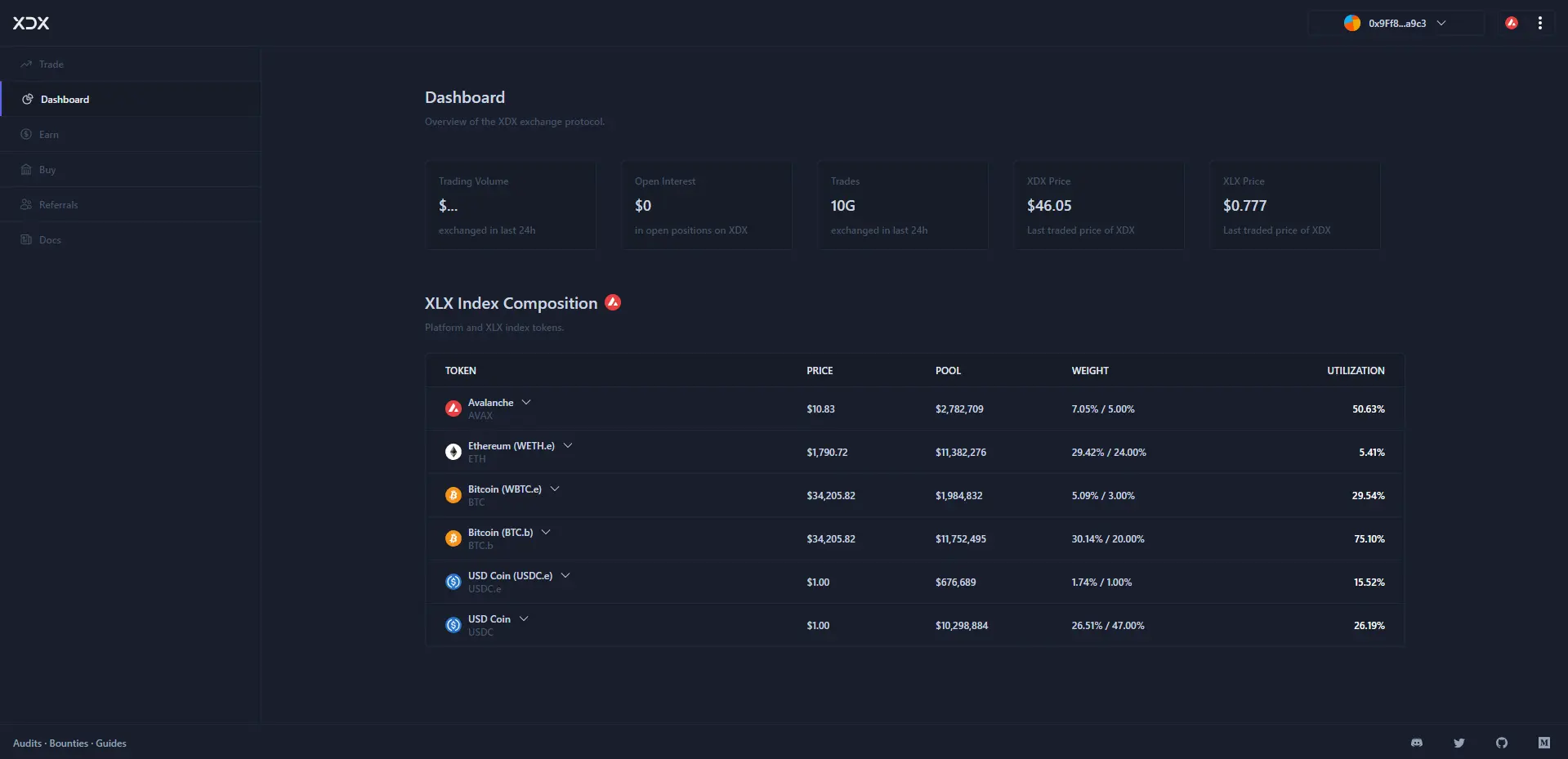
Task: Open the Guides footer link
Action: (x=111, y=743)
